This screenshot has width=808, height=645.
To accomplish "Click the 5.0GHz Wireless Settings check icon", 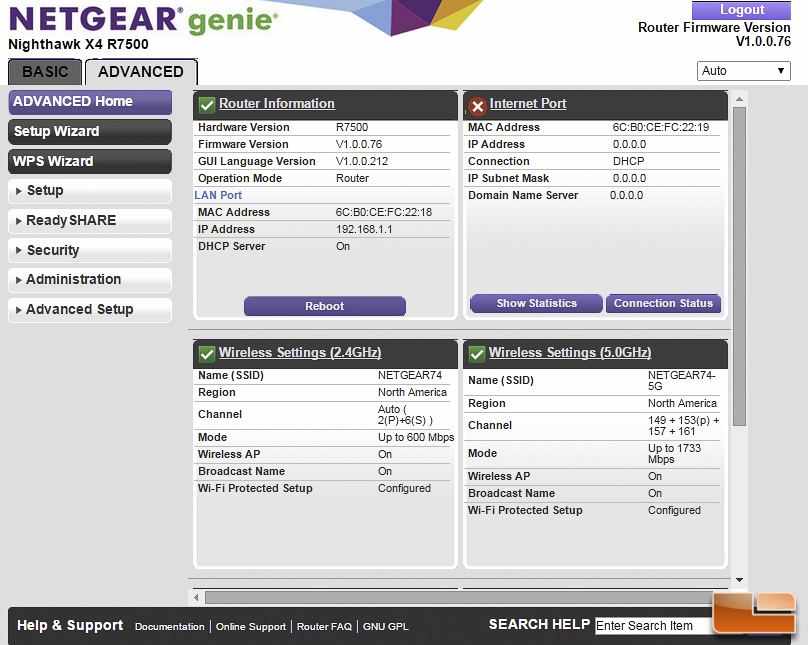I will (x=477, y=354).
